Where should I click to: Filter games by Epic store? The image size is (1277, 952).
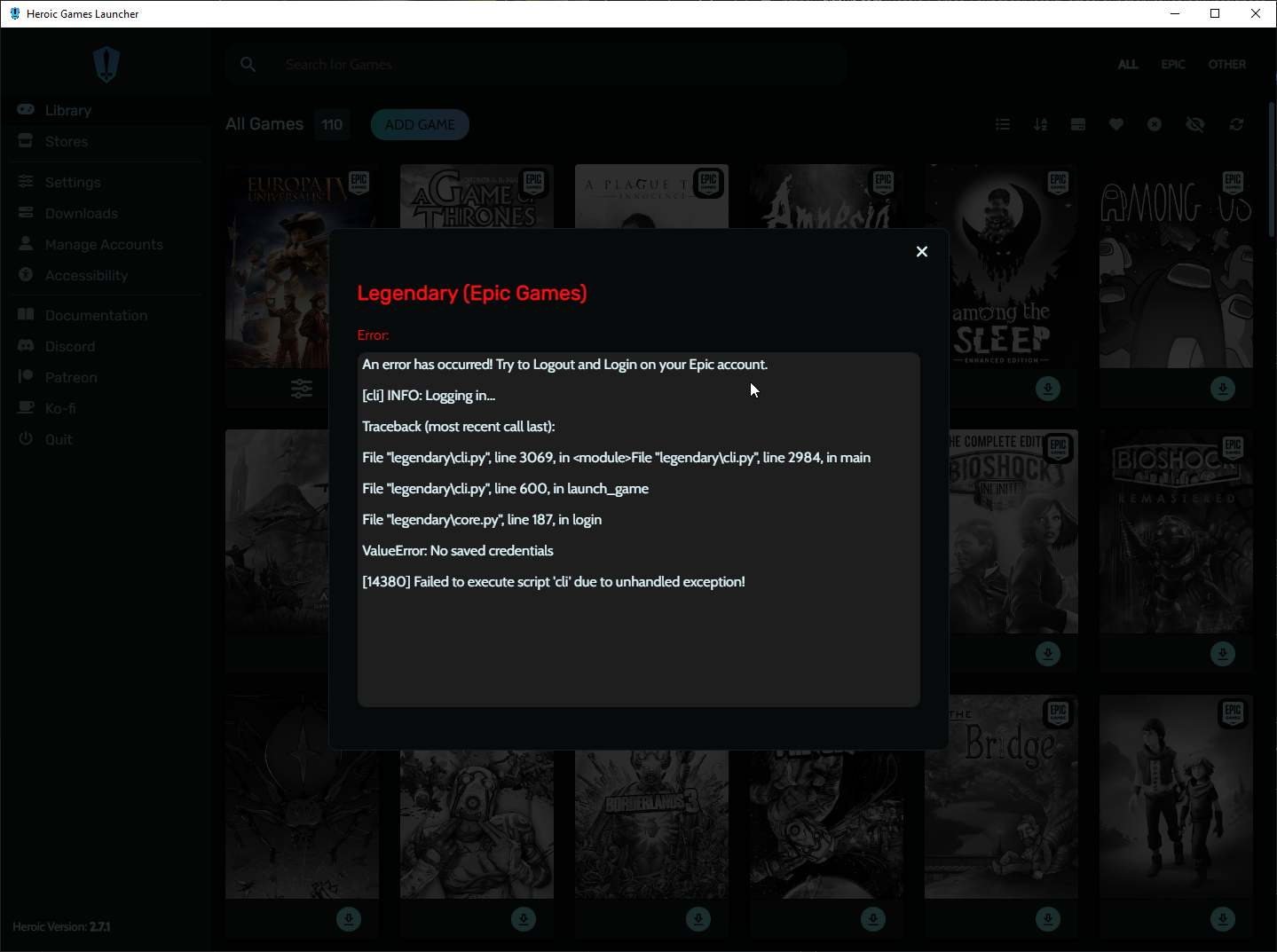1172,64
